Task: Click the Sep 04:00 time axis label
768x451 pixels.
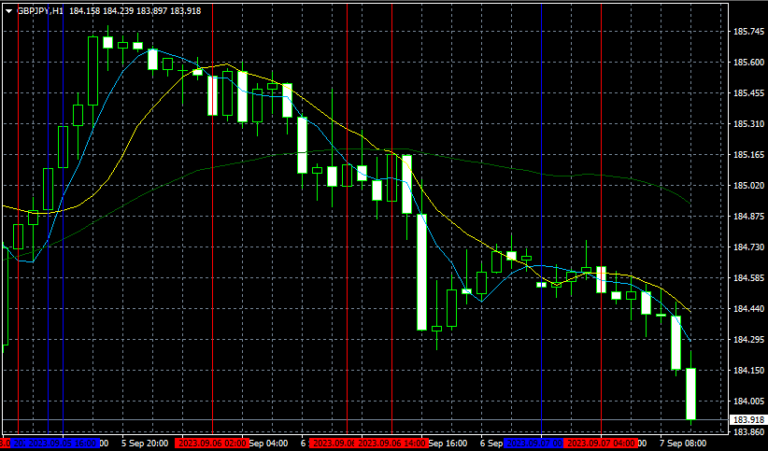Action: (269, 443)
